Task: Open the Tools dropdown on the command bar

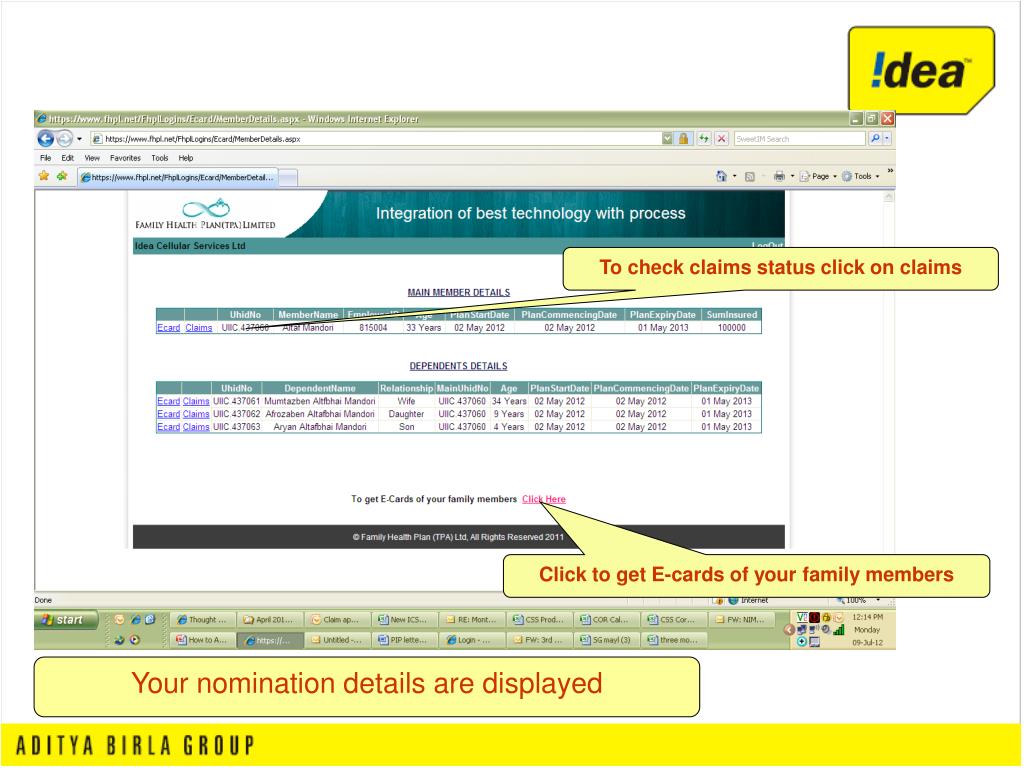Action: 862,176
